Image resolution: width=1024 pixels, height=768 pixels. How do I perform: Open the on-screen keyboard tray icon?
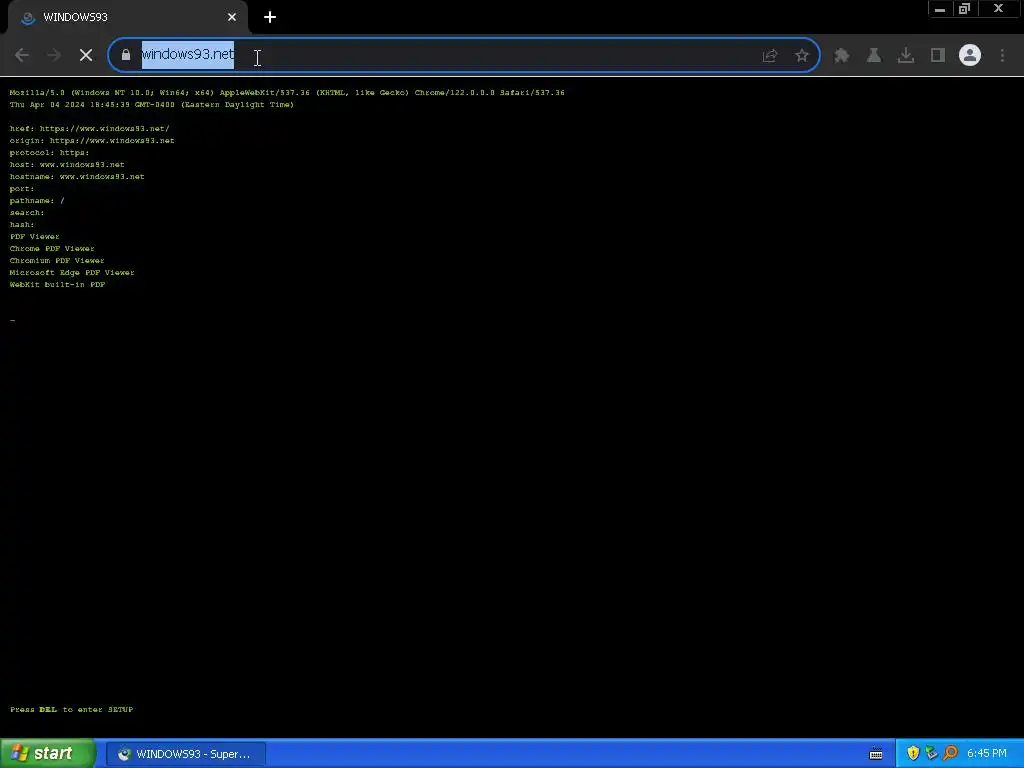click(876, 754)
